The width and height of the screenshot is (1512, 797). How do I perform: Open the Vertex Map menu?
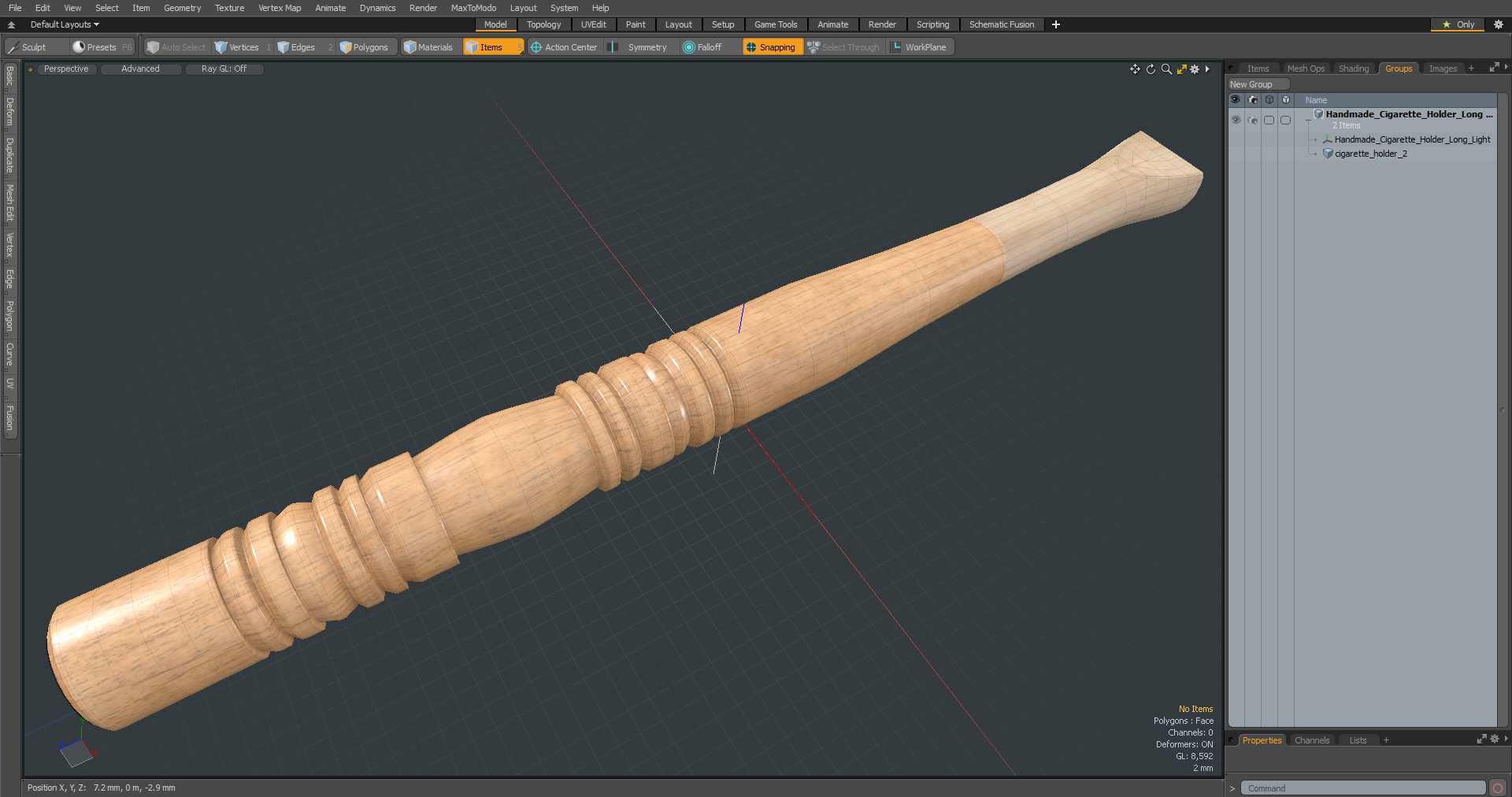click(x=280, y=8)
